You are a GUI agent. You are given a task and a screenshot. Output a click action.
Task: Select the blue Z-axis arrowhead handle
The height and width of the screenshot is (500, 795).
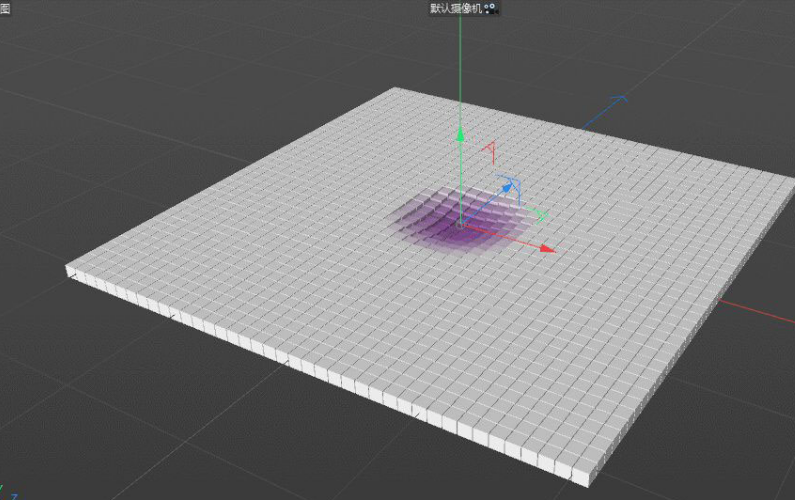point(506,188)
